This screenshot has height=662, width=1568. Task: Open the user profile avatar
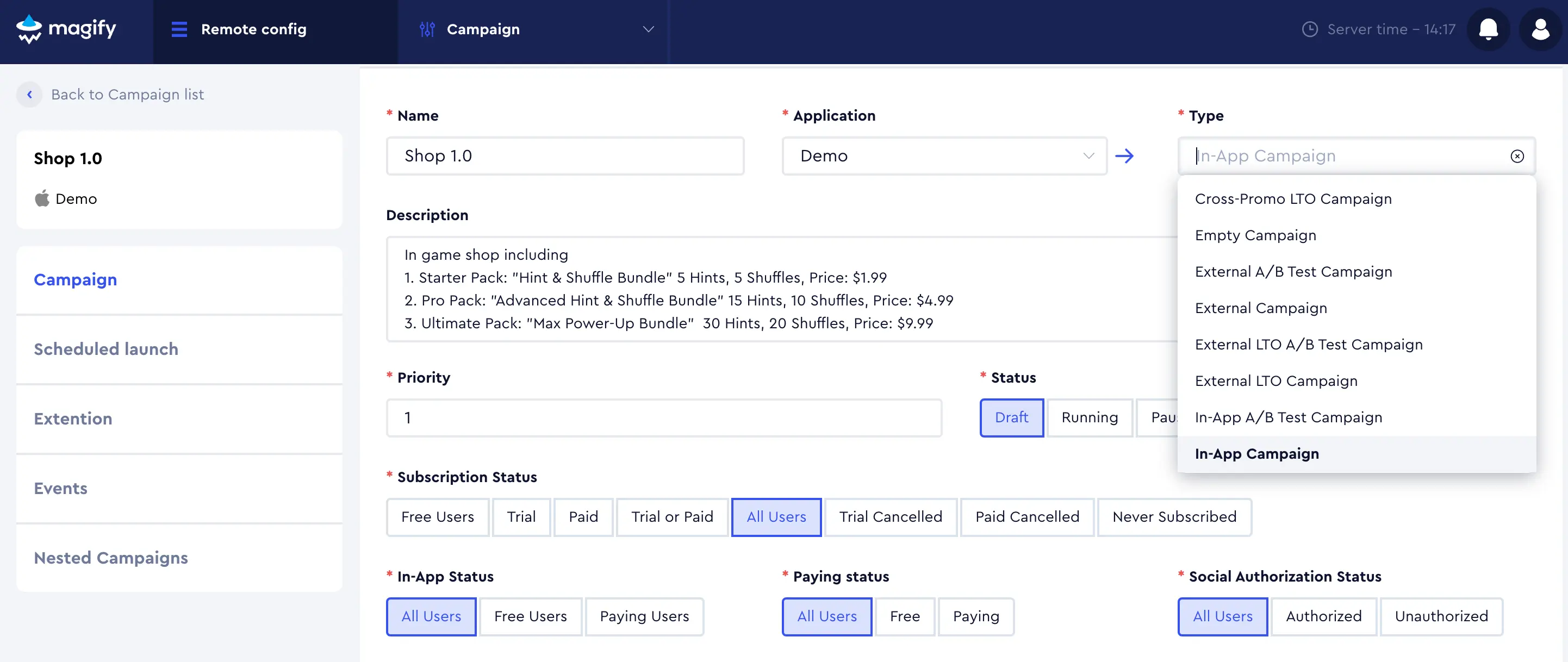tap(1540, 29)
